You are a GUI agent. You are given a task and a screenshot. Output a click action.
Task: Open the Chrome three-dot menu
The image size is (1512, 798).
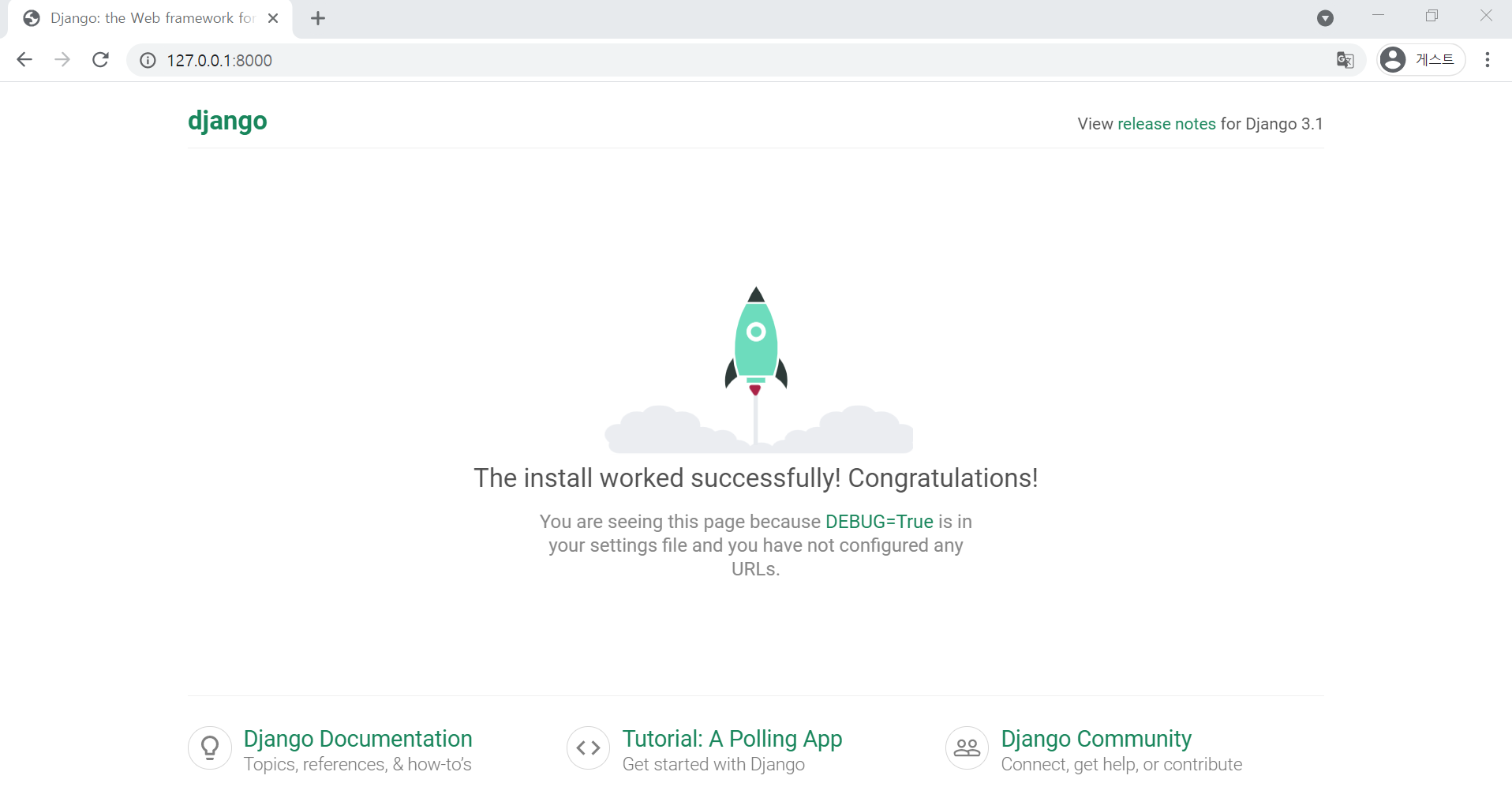1487,60
